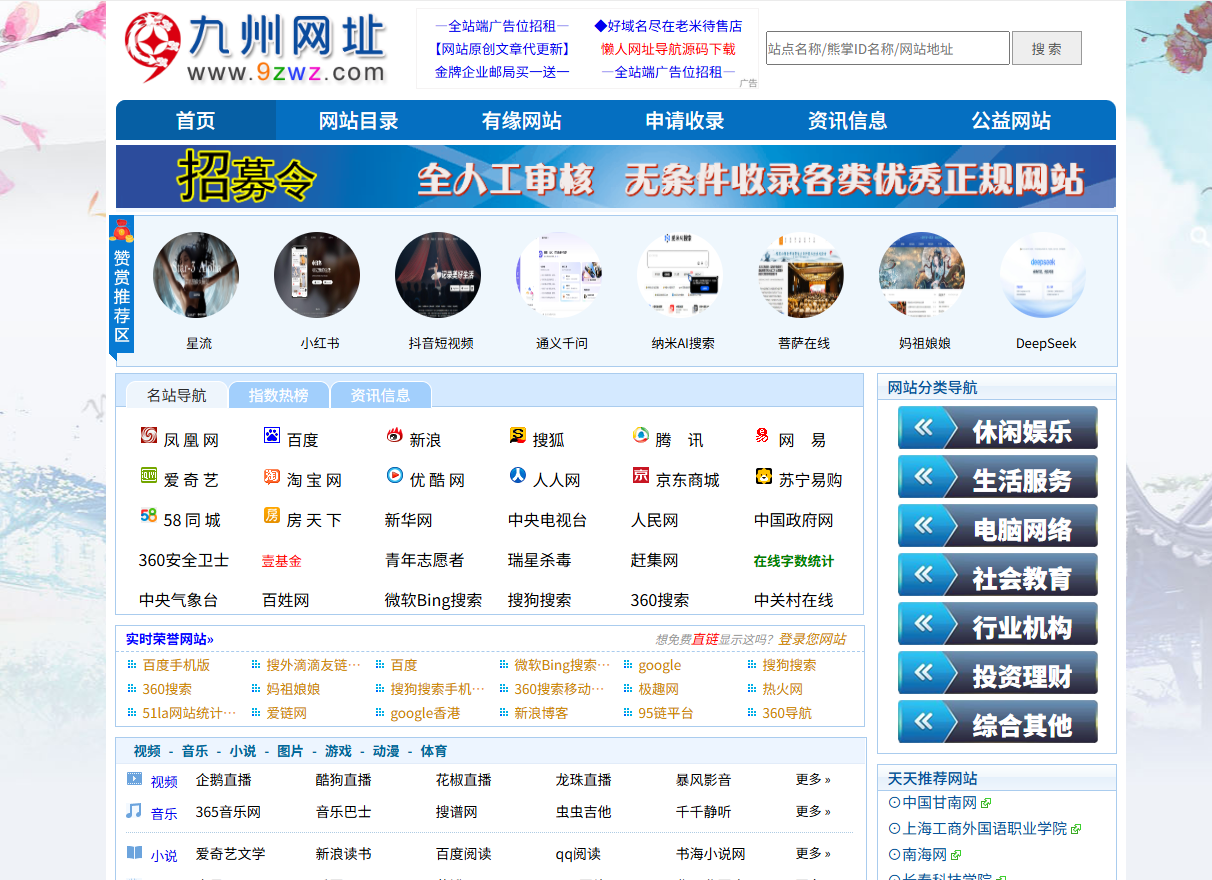This screenshot has height=880, width=1212.
Task: Open the 小红书 circular thumbnail
Action: point(317,275)
